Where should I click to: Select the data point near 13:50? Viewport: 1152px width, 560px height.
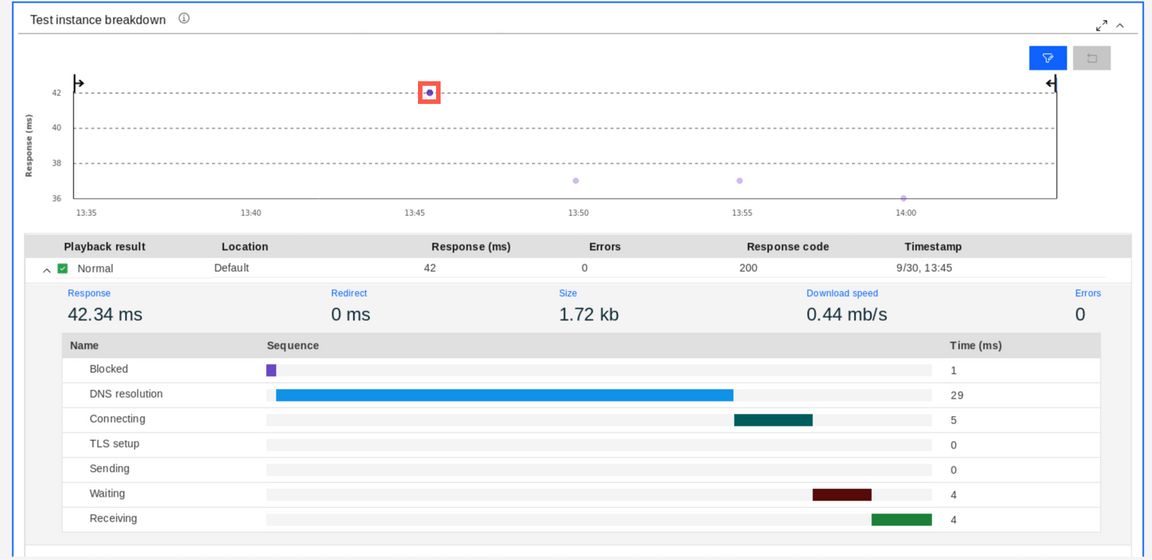(576, 181)
